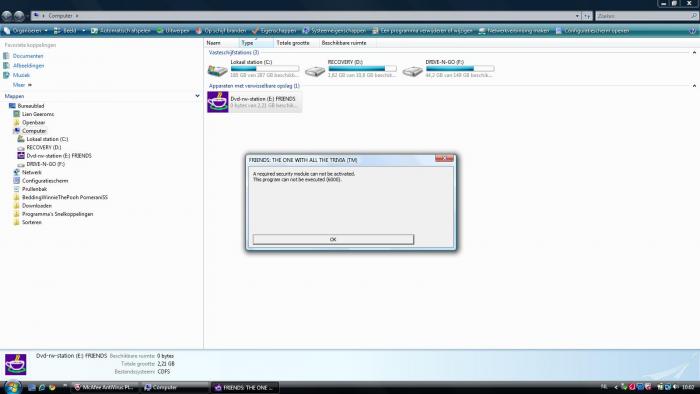Click the Forward navigation arrow
The height and width of the screenshot is (394, 700).
tap(19, 16)
